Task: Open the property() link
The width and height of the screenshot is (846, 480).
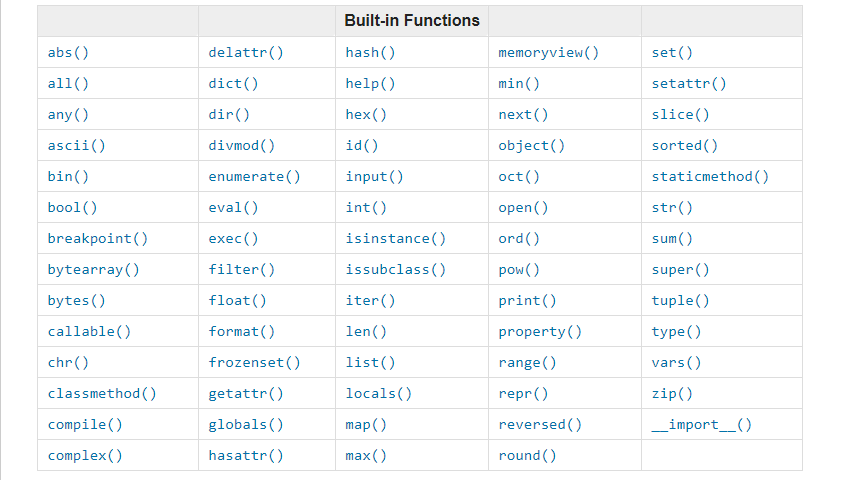Action: [540, 332]
